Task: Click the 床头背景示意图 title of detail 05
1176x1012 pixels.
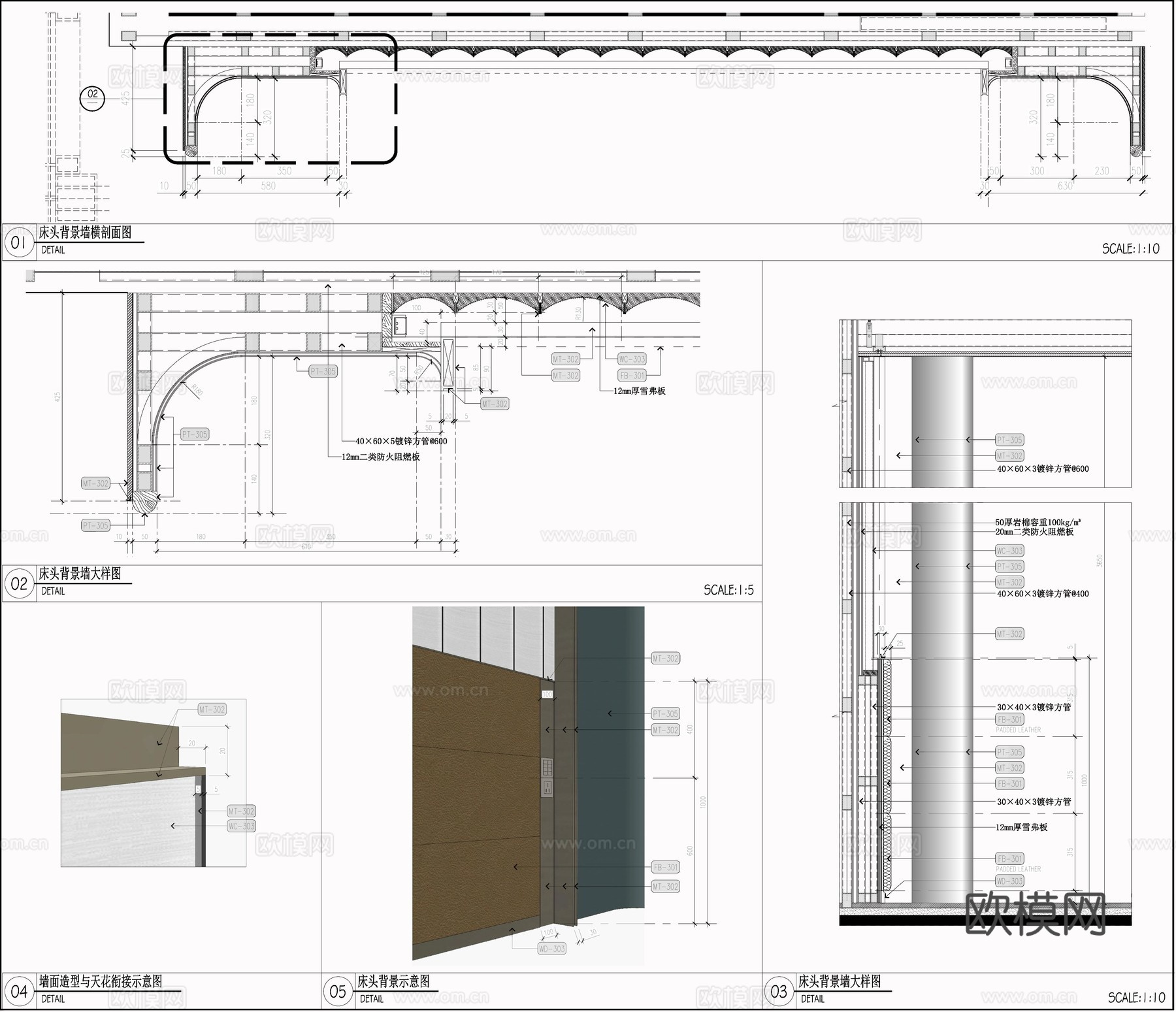Action: pyautogui.click(x=393, y=981)
